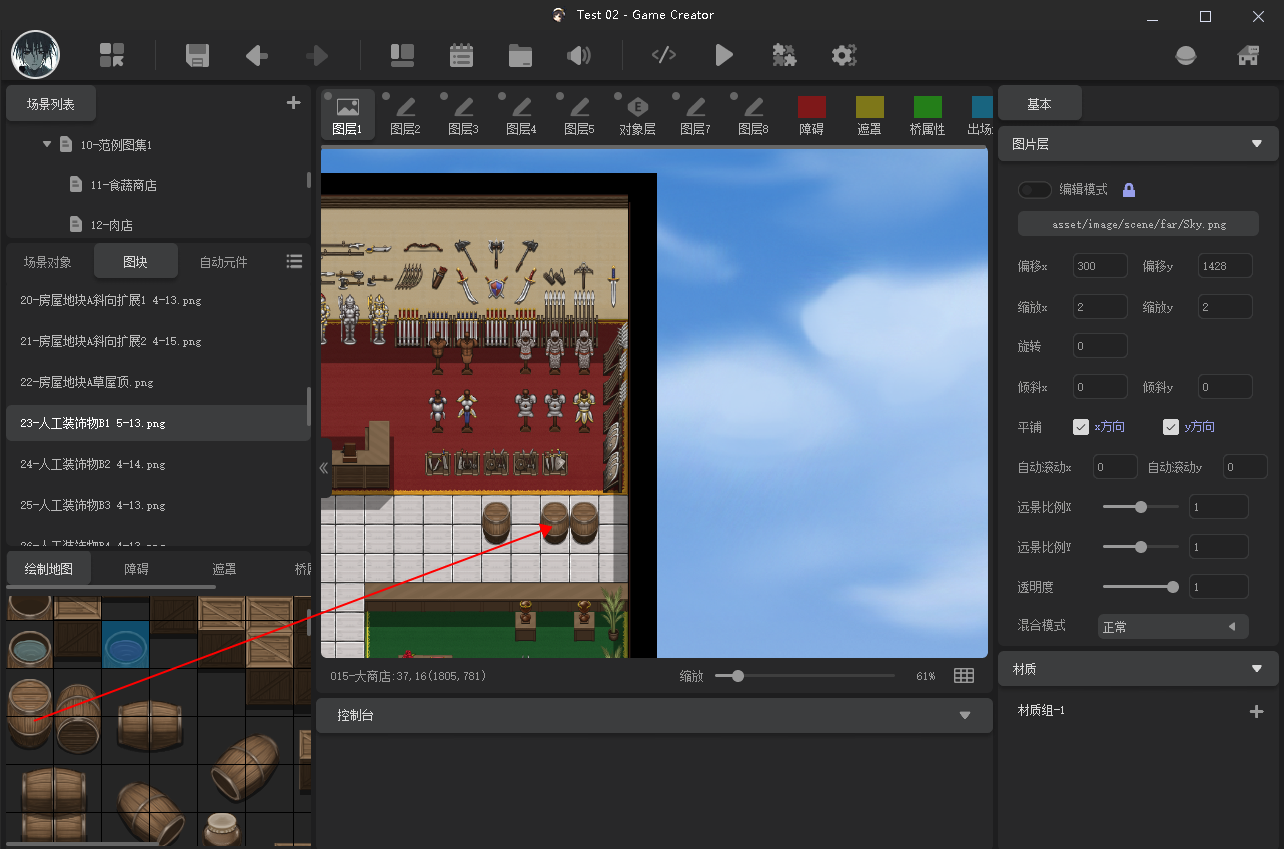The height and width of the screenshot is (849, 1284).
Task: Collapse the 图片层 section
Action: (1257, 144)
